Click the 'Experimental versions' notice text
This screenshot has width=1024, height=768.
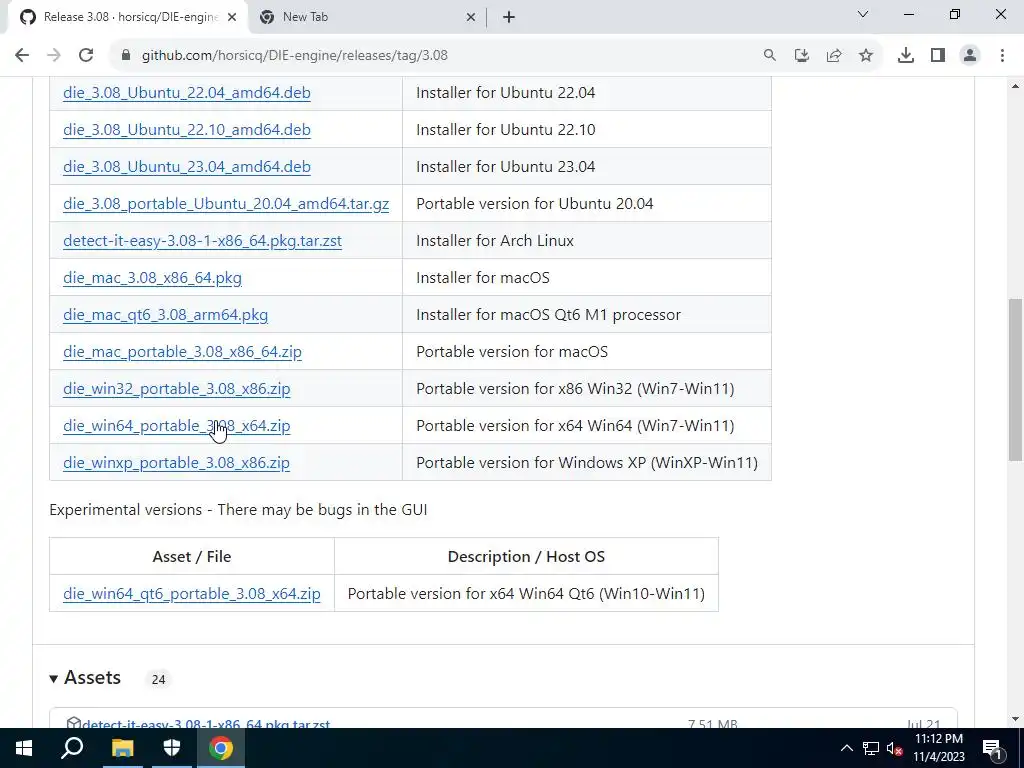[x=238, y=510]
